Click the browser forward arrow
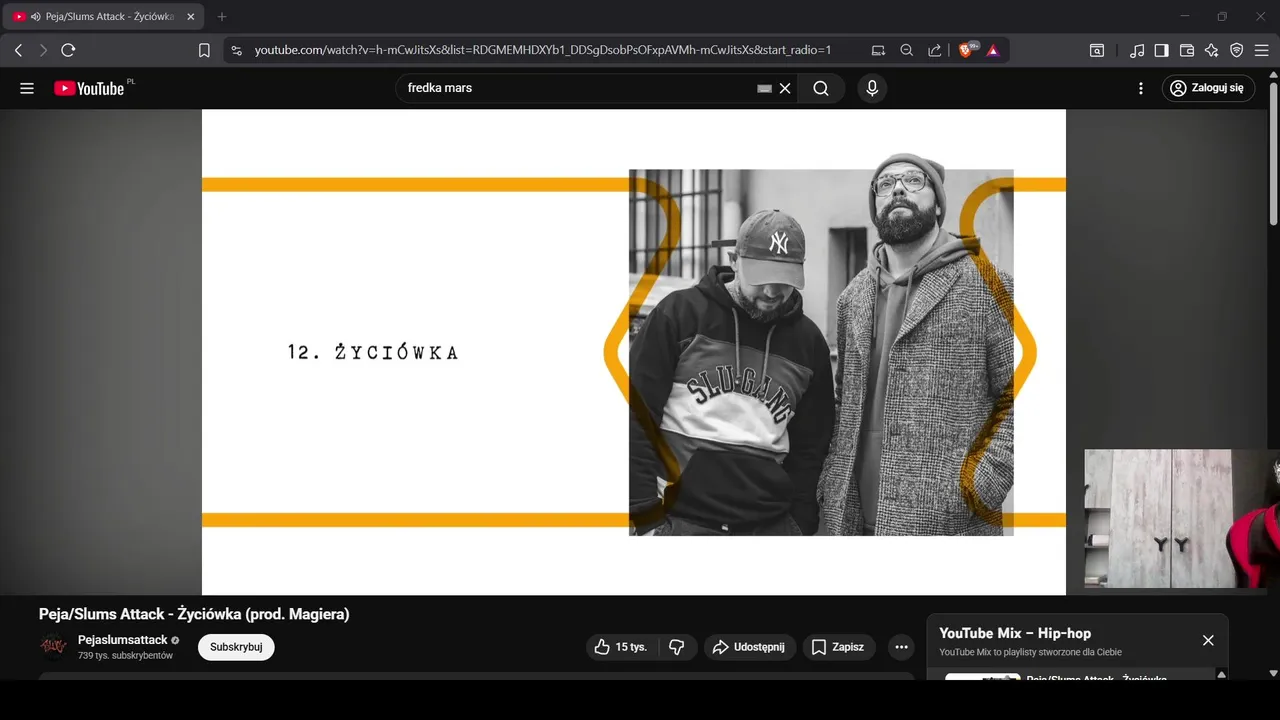The width and height of the screenshot is (1280, 720). pos(43,50)
